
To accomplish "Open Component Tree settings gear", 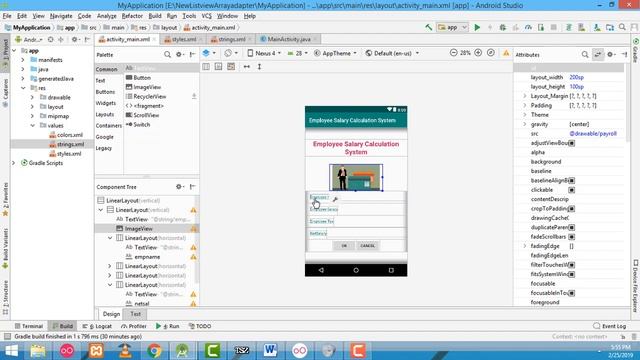I will click(179, 187).
